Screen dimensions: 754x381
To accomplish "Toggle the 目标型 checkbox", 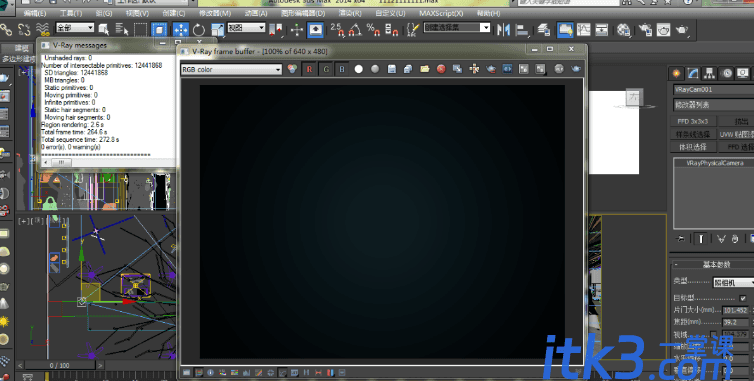I will click(743, 298).
